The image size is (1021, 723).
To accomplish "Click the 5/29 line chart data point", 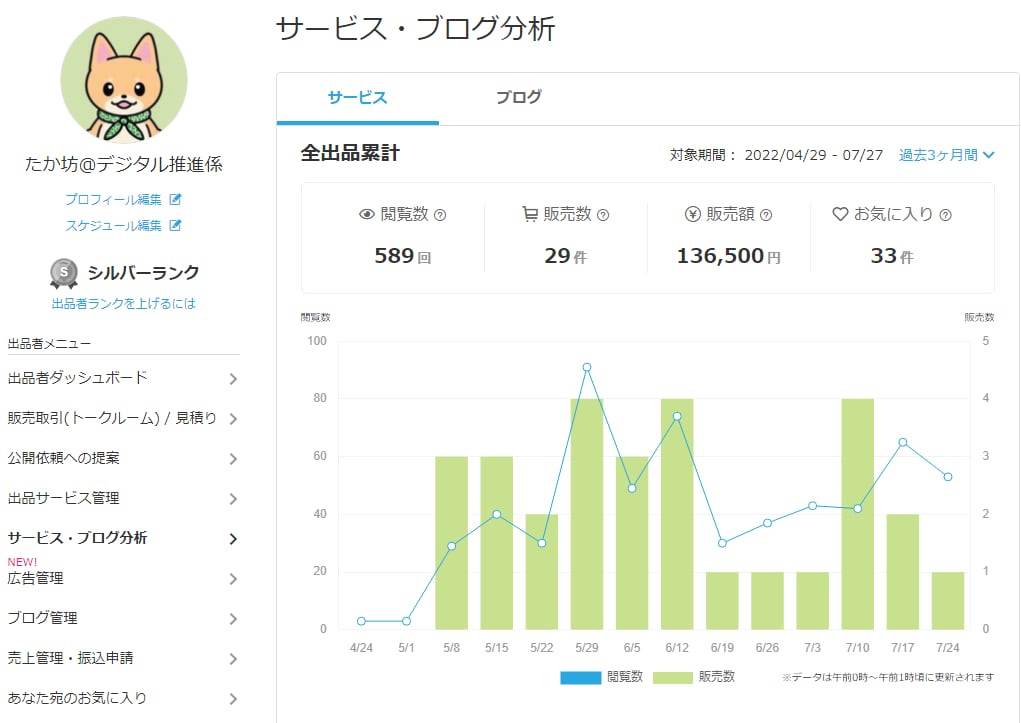I will tap(587, 367).
